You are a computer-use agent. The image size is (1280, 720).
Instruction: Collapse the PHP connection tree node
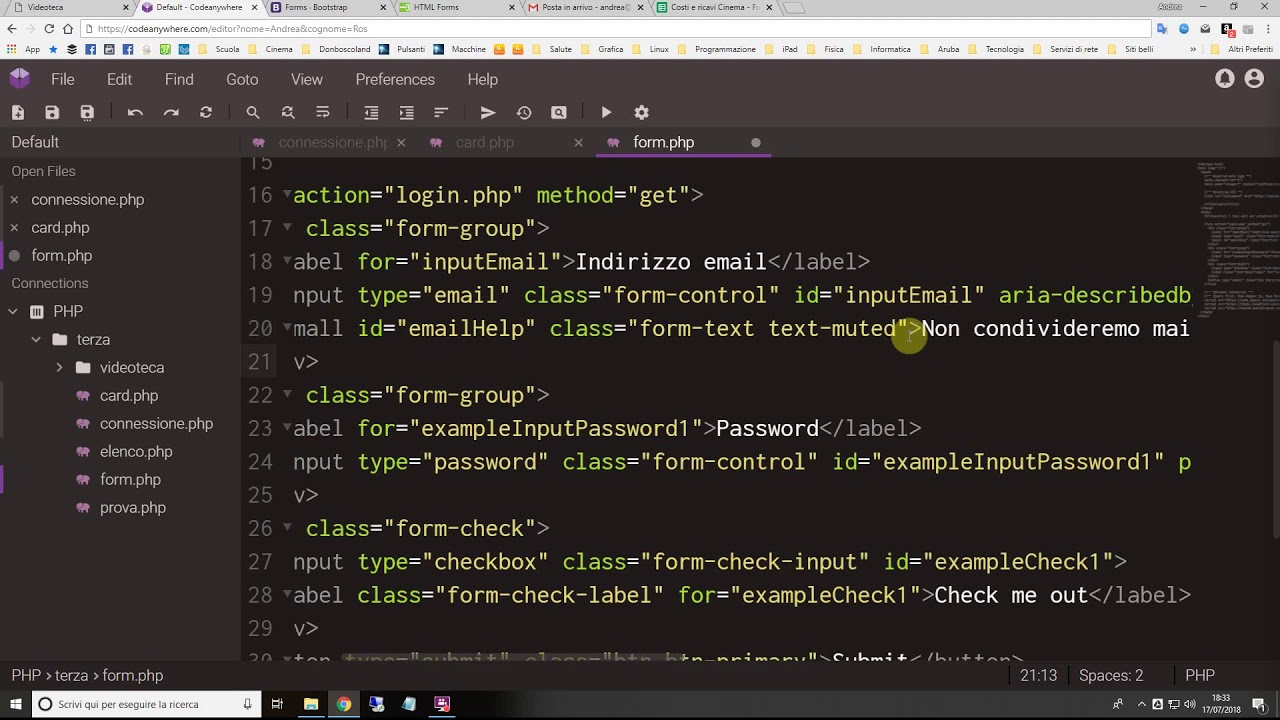(x=13, y=312)
